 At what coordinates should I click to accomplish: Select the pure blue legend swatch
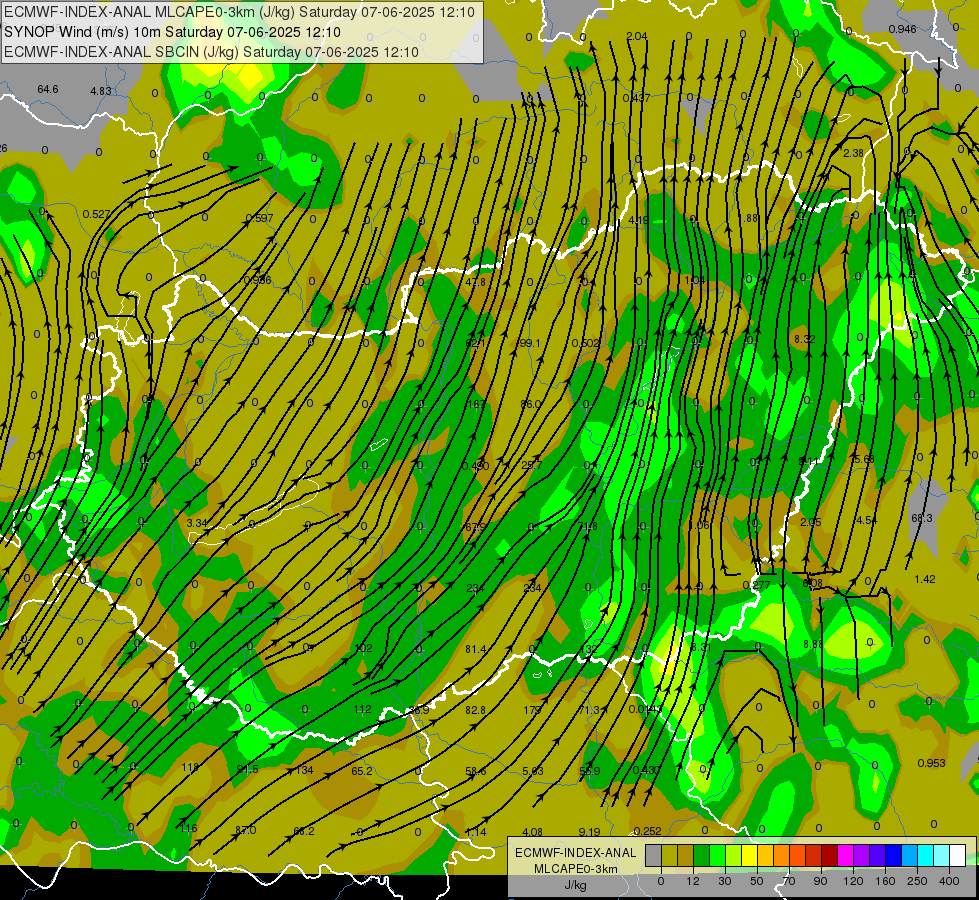pyautogui.click(x=893, y=855)
